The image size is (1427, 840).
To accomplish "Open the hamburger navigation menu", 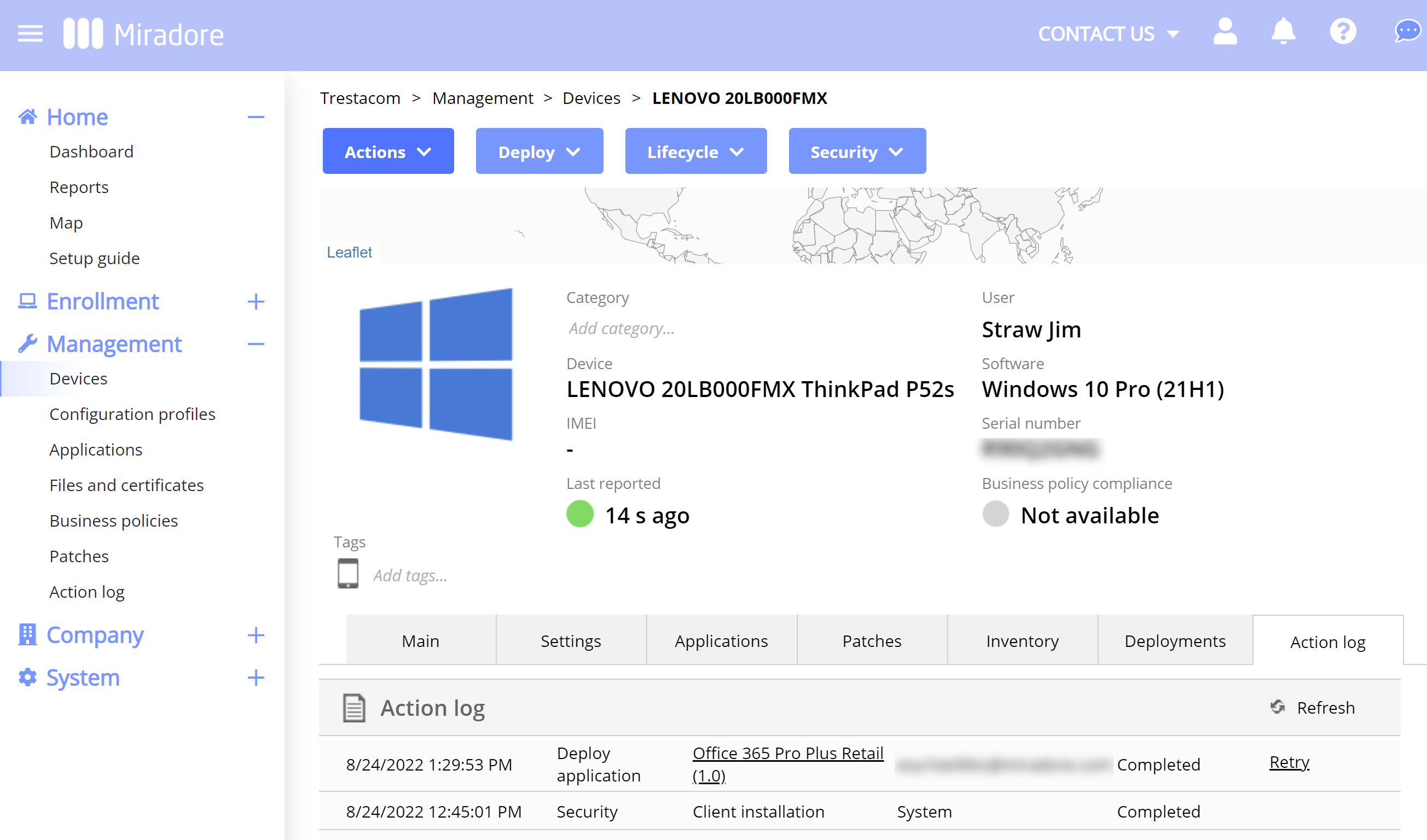I will point(30,34).
